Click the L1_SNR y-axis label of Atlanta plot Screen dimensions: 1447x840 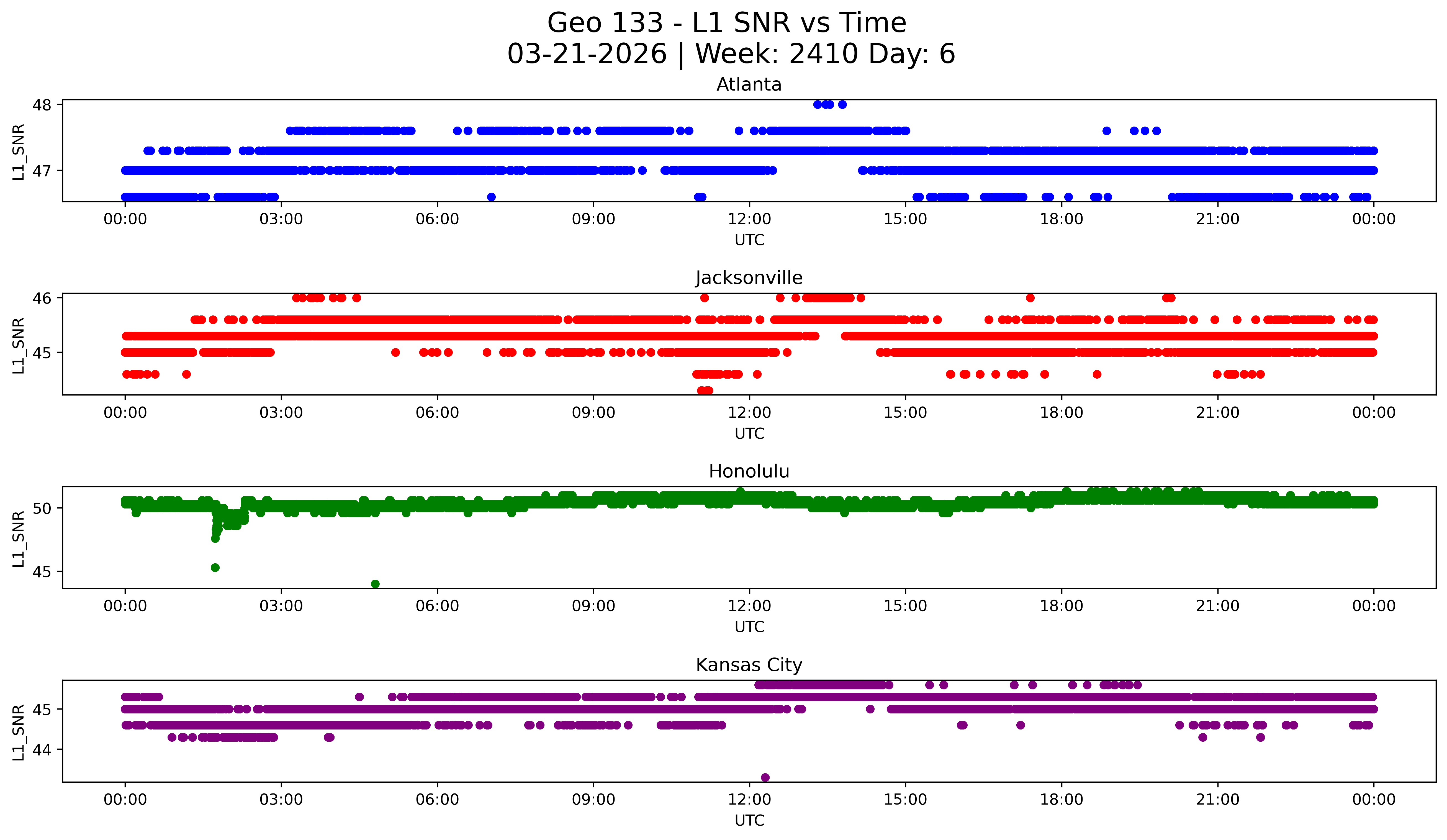(18, 151)
